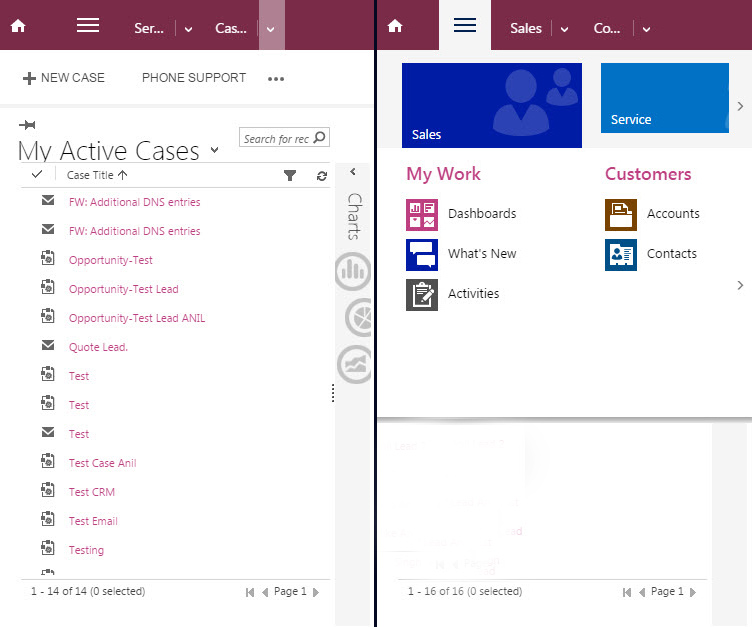
Task: Select the Service module tile
Action: pyautogui.click(x=664, y=98)
